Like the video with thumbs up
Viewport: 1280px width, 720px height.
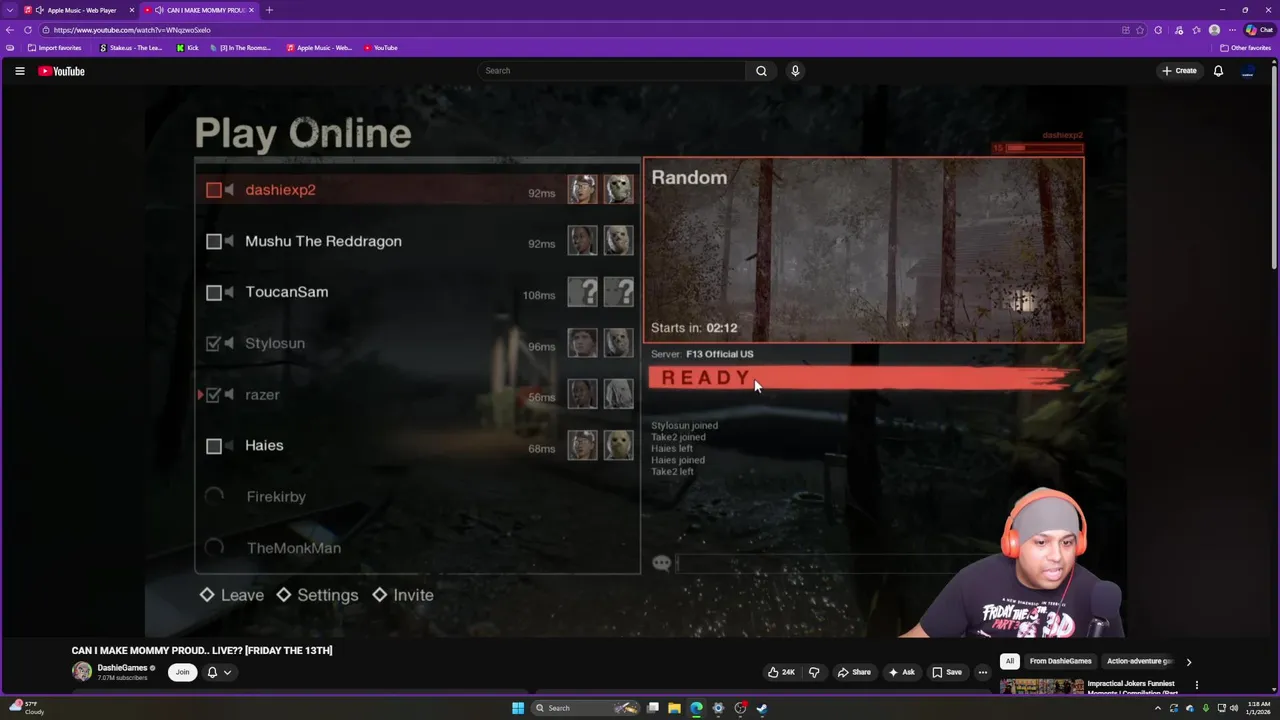(x=782, y=672)
